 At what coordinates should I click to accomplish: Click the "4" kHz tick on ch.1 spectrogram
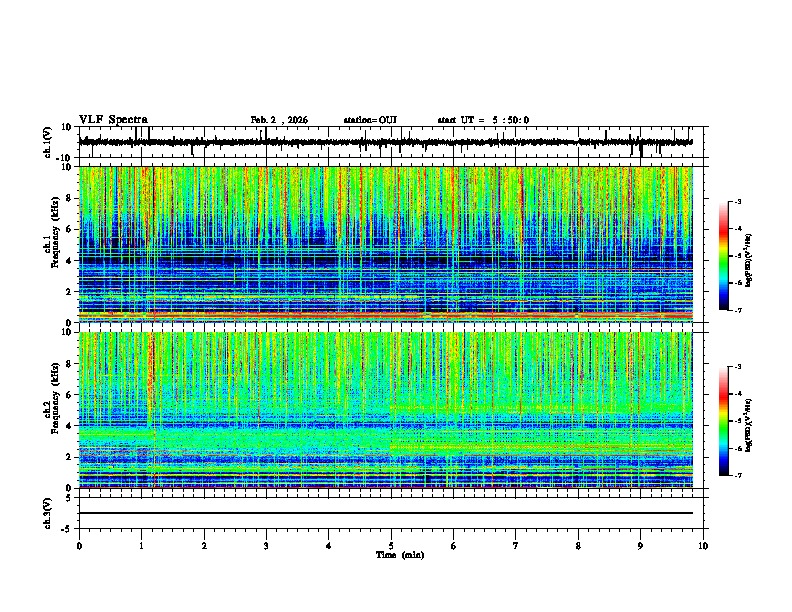(x=69, y=261)
